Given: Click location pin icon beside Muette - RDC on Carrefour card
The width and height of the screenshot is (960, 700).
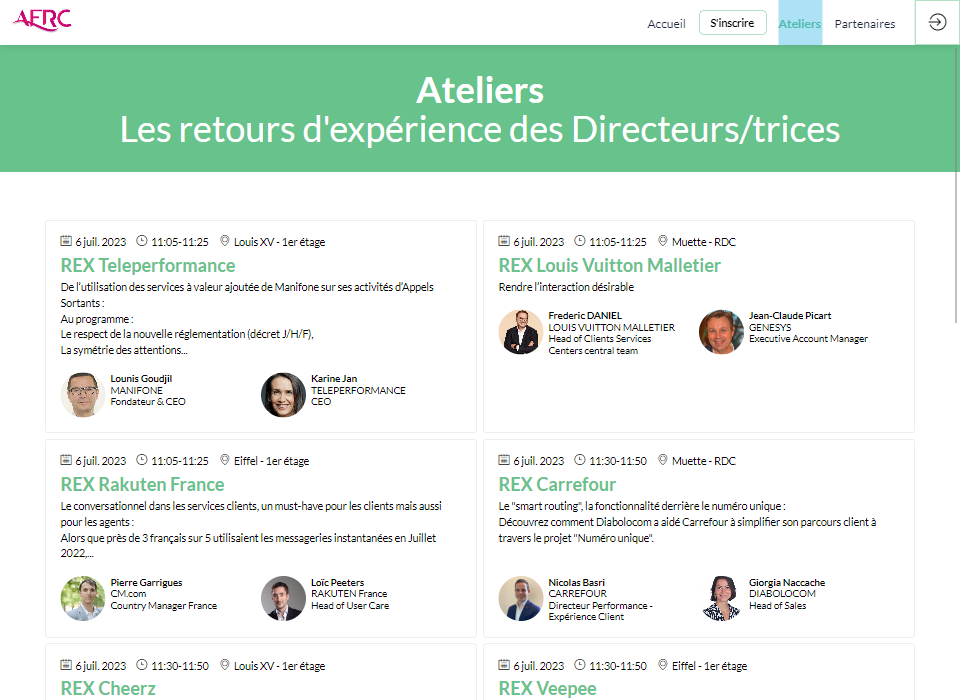Looking at the screenshot, I should point(662,459).
